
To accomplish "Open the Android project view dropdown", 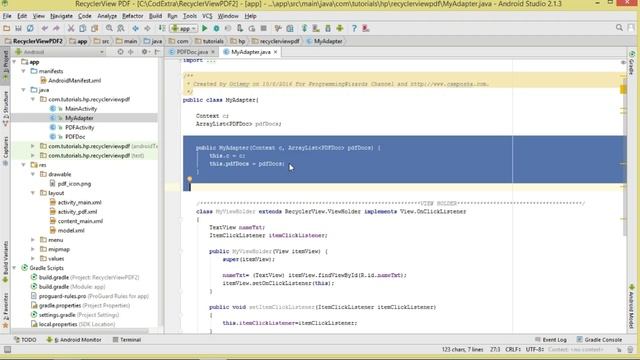I will [x=59, y=52].
